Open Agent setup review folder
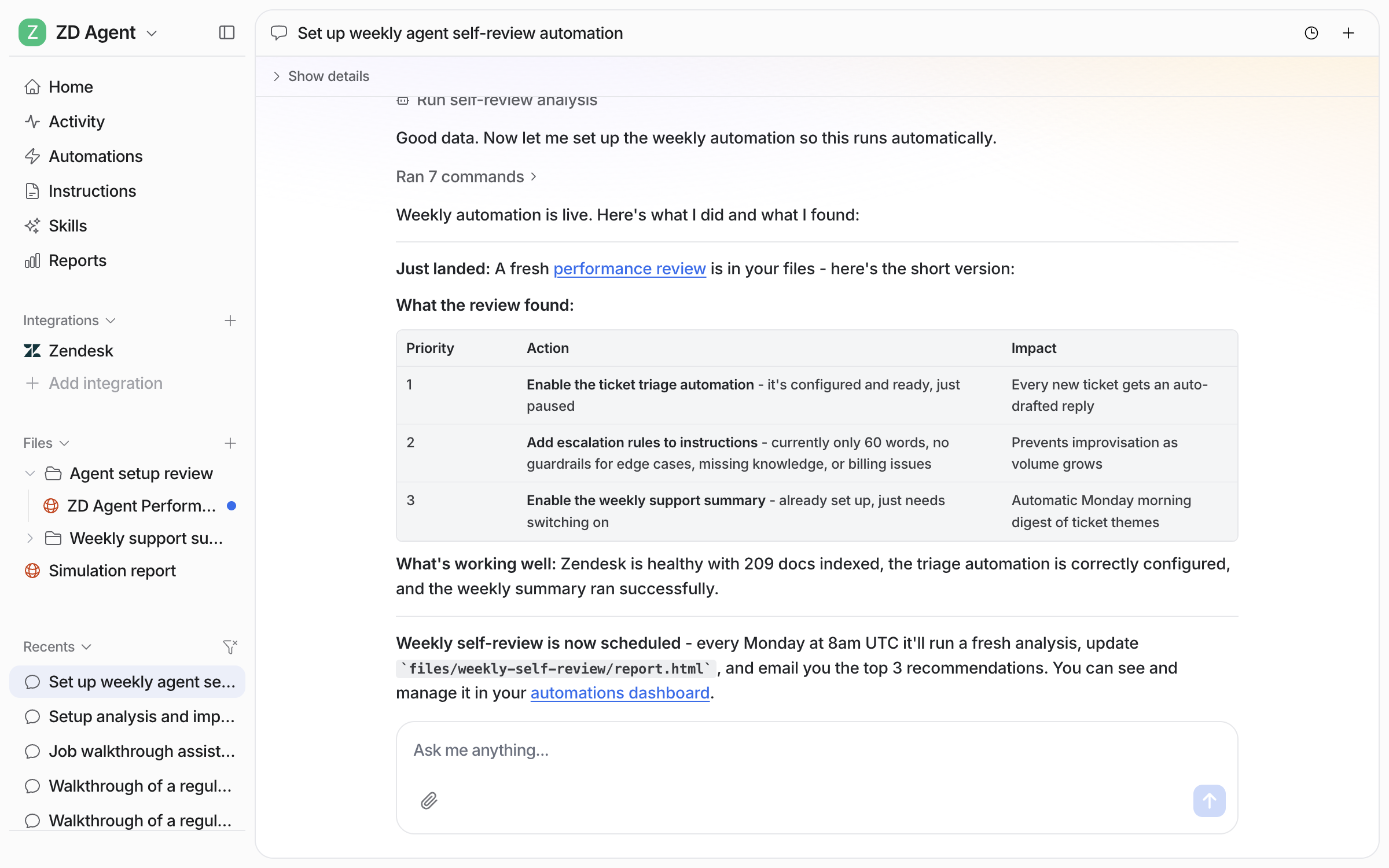This screenshot has width=1389, height=868. (x=141, y=473)
